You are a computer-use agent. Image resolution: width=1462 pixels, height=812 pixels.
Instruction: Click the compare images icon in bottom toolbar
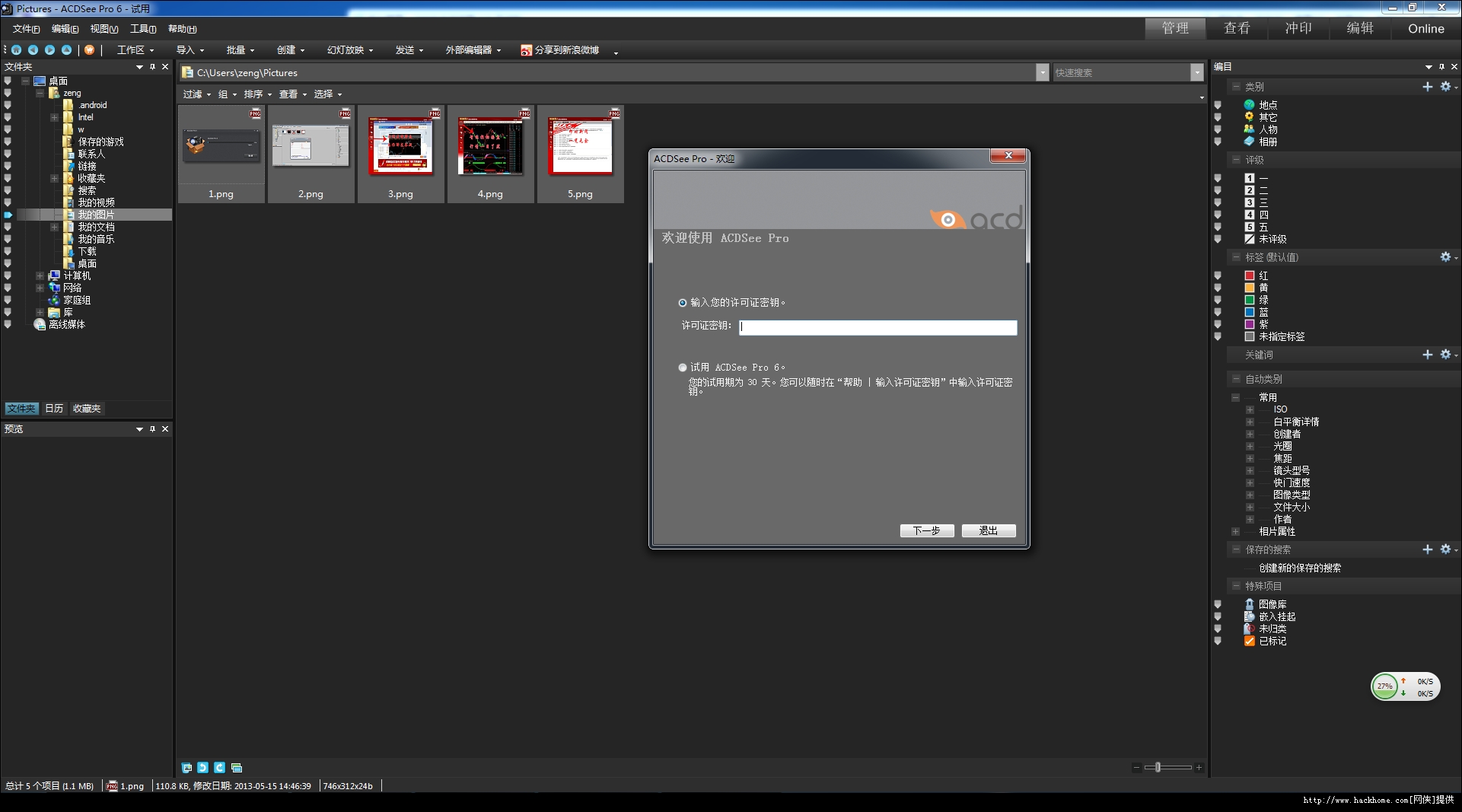pyautogui.click(x=237, y=768)
